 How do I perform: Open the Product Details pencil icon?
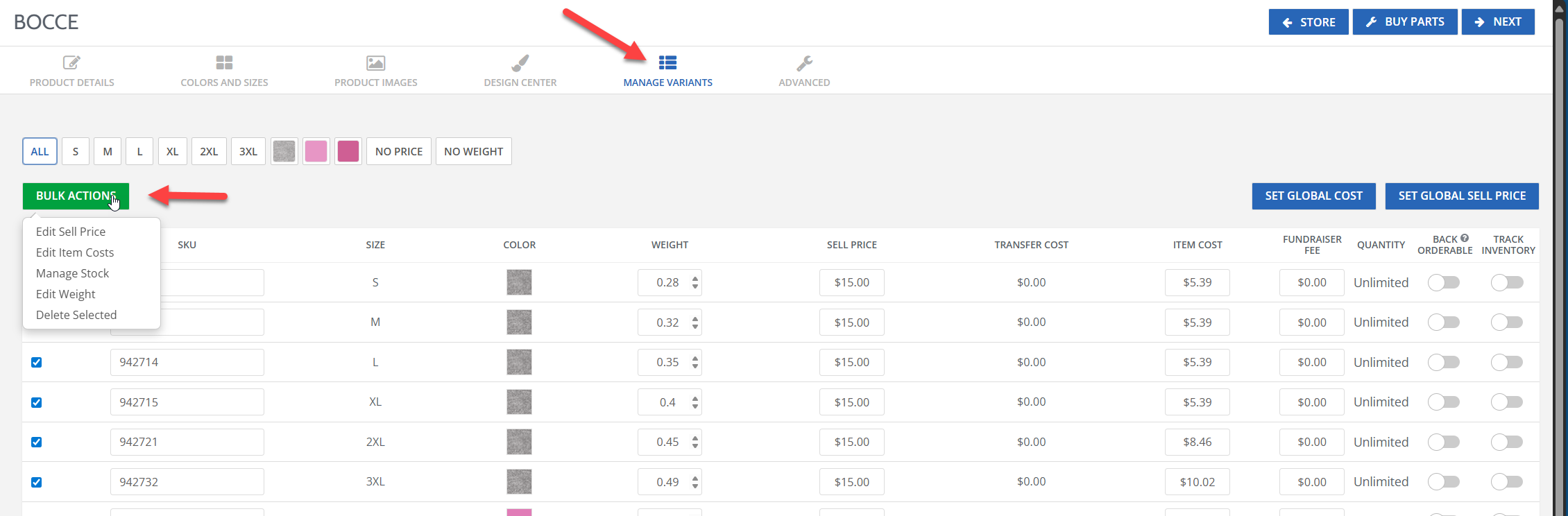coord(71,63)
